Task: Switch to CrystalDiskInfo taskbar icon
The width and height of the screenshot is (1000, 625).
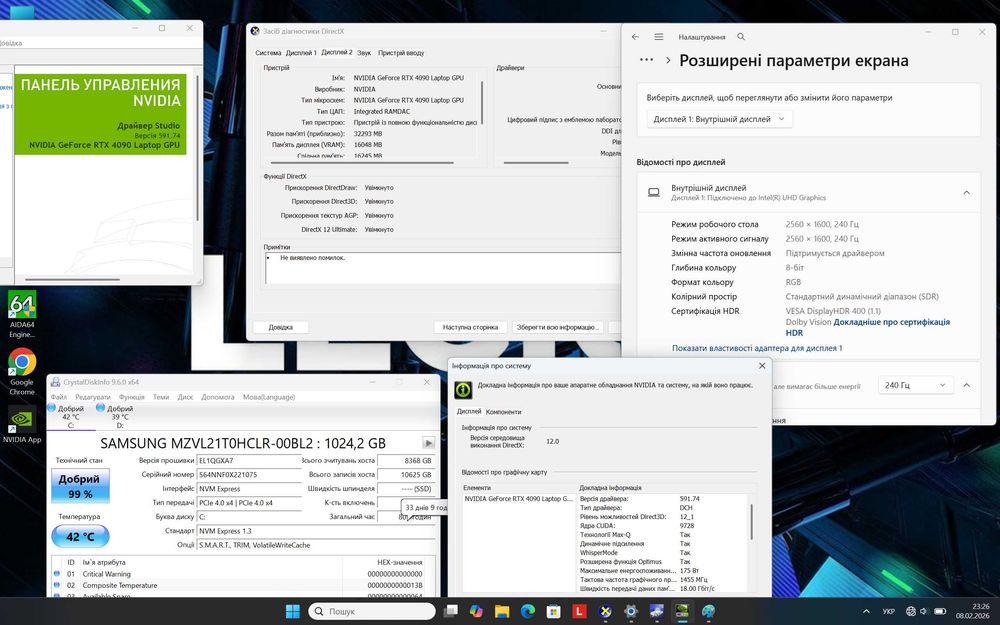Action: pos(656,611)
